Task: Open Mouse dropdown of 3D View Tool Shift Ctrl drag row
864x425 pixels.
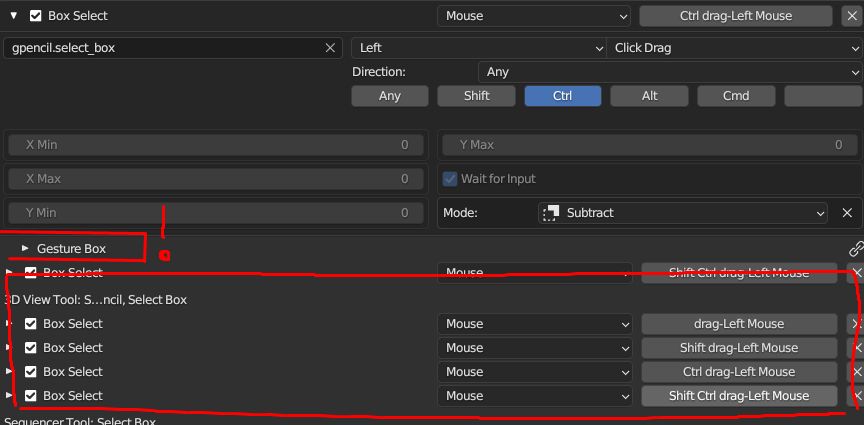Action: [x=534, y=396]
